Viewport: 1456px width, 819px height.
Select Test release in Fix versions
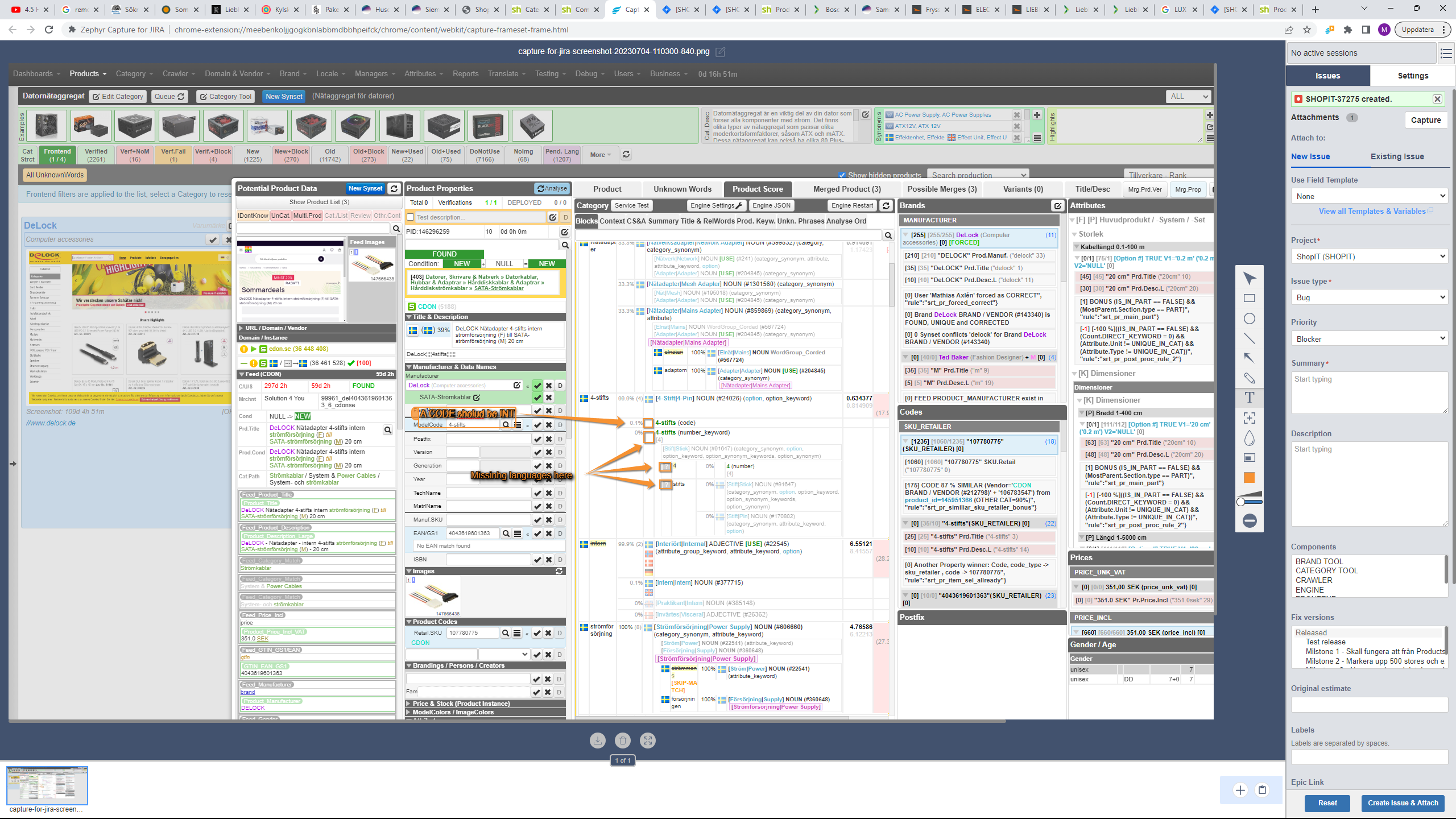pos(1325,642)
